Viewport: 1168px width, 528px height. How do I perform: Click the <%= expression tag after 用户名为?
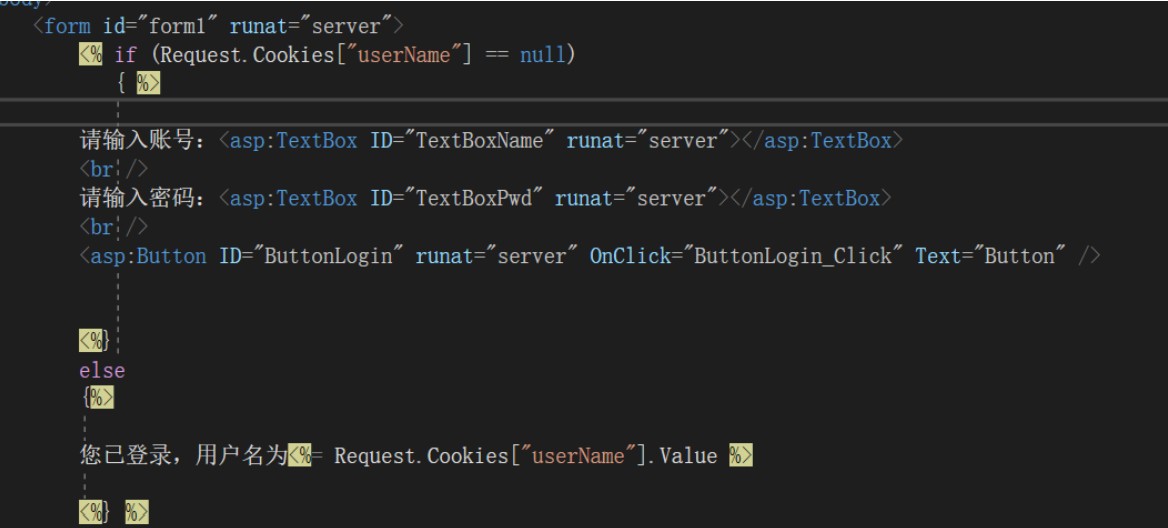click(304, 456)
